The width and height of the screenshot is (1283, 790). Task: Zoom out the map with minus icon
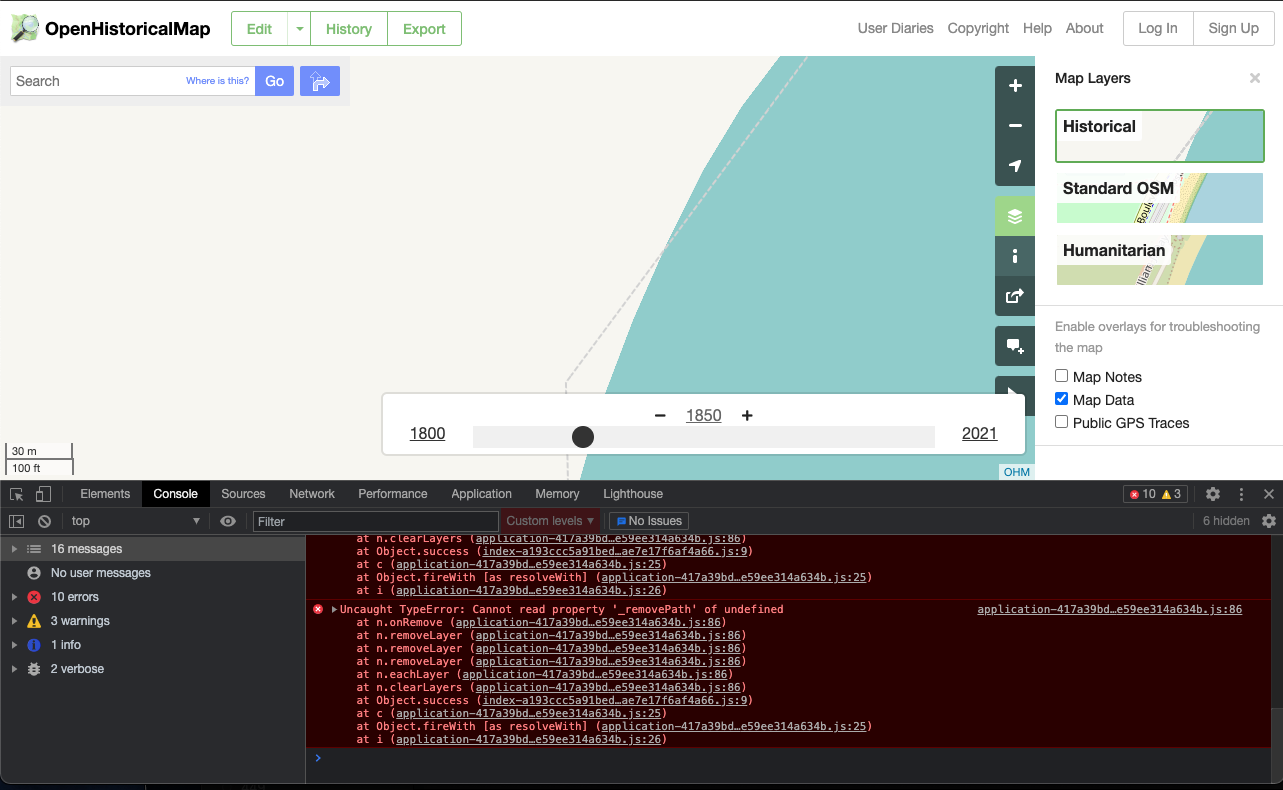(x=1015, y=126)
